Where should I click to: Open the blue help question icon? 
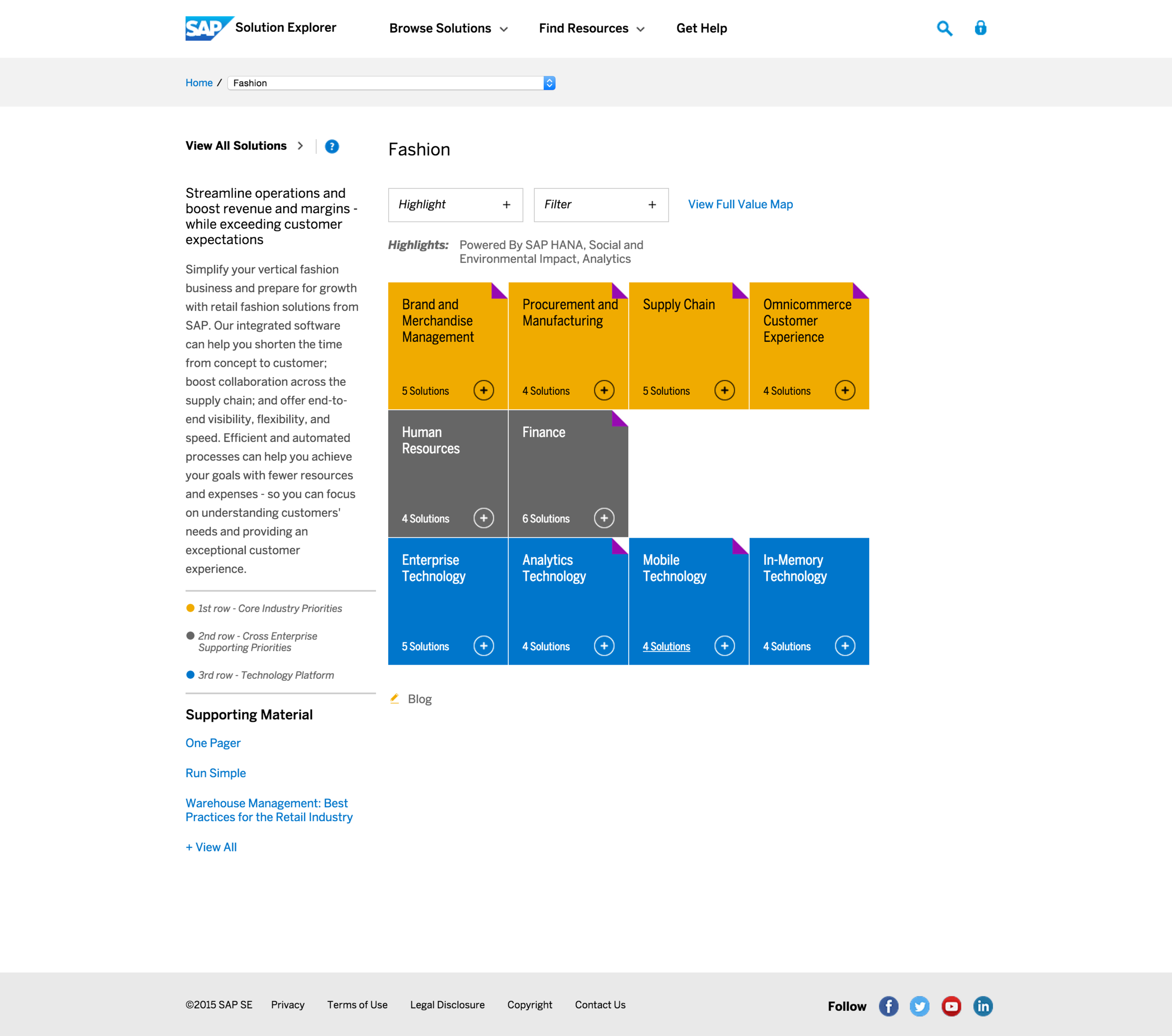click(x=331, y=146)
